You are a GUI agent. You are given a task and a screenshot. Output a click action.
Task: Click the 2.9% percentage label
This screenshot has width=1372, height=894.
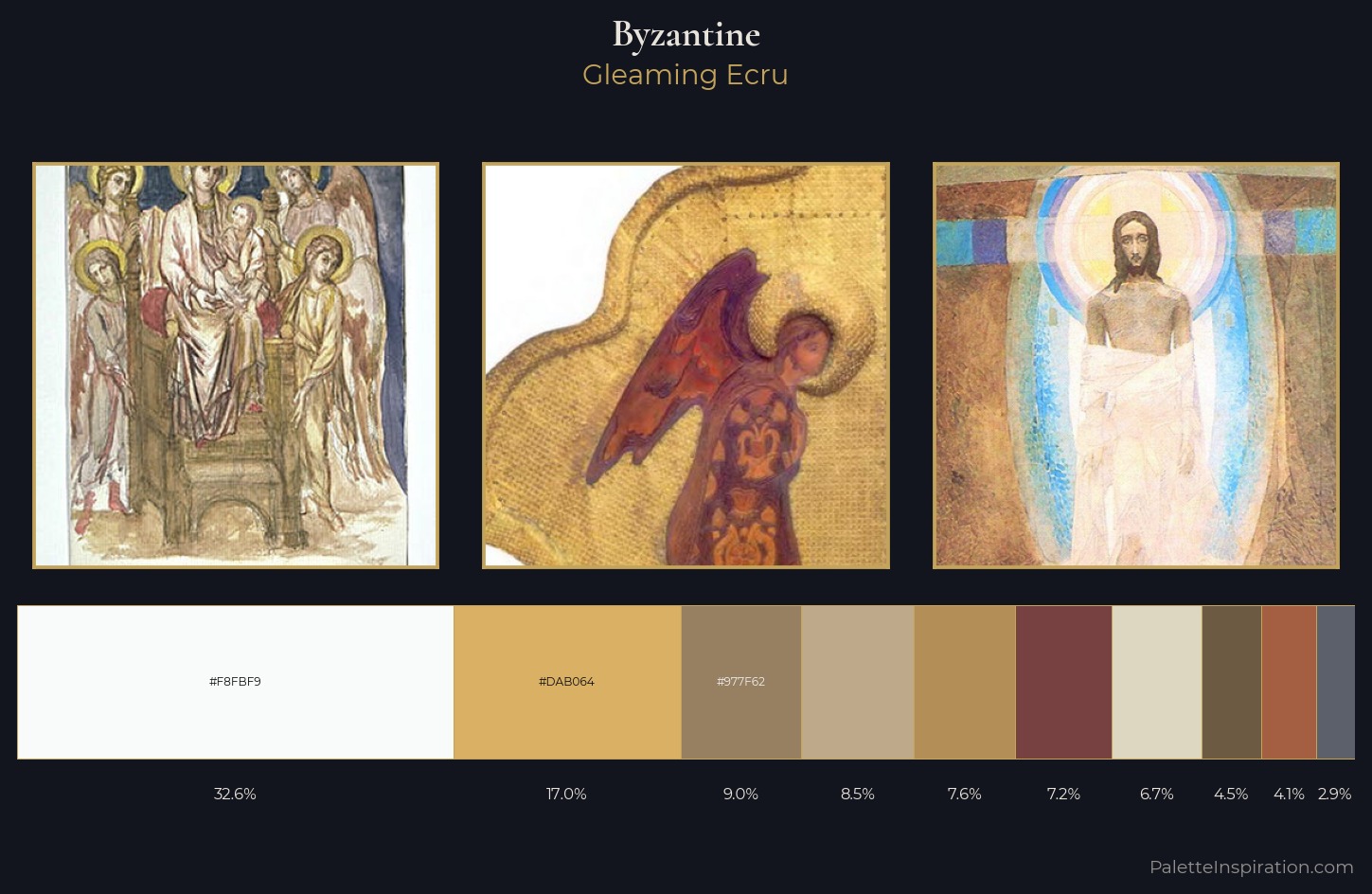tap(1335, 794)
